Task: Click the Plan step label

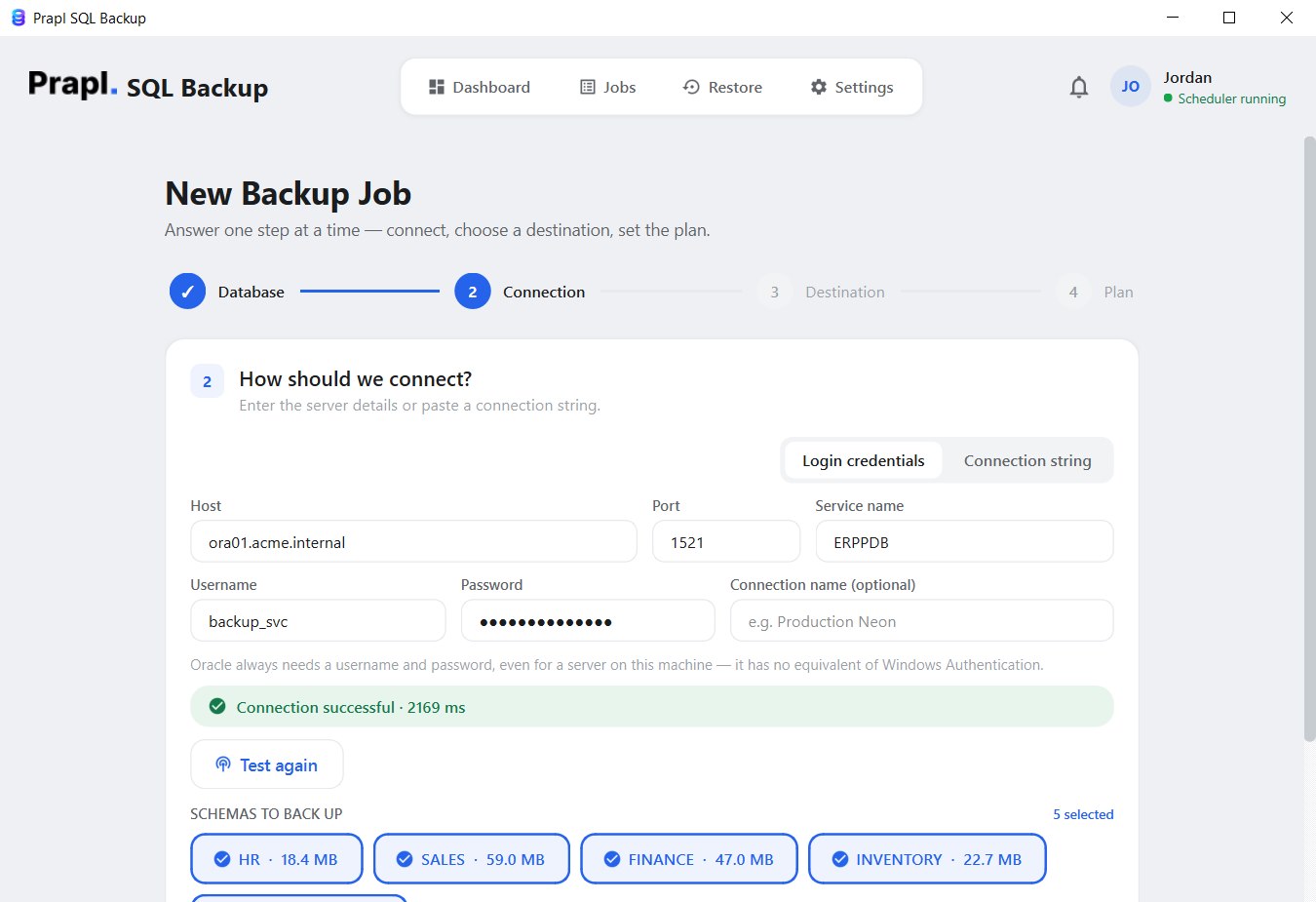Action: 1118,292
